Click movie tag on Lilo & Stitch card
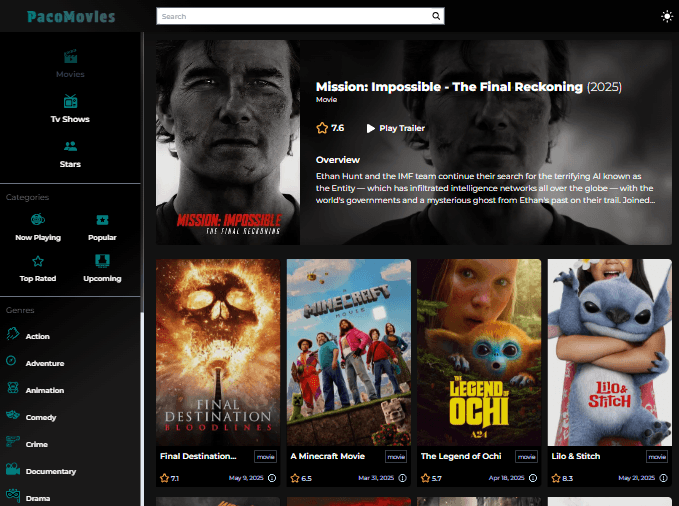679x506 pixels. click(657, 457)
